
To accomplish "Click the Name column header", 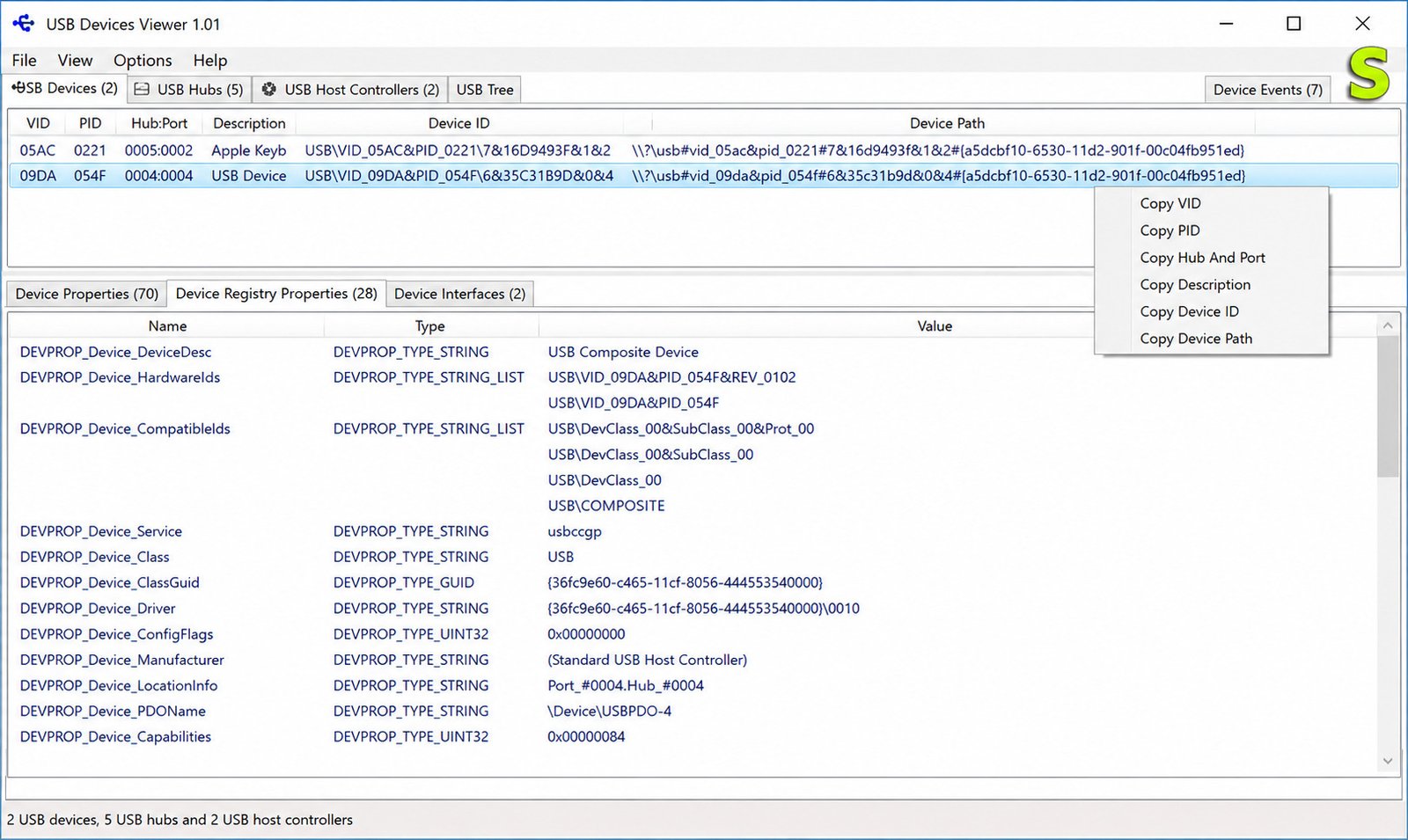I will (x=167, y=325).
